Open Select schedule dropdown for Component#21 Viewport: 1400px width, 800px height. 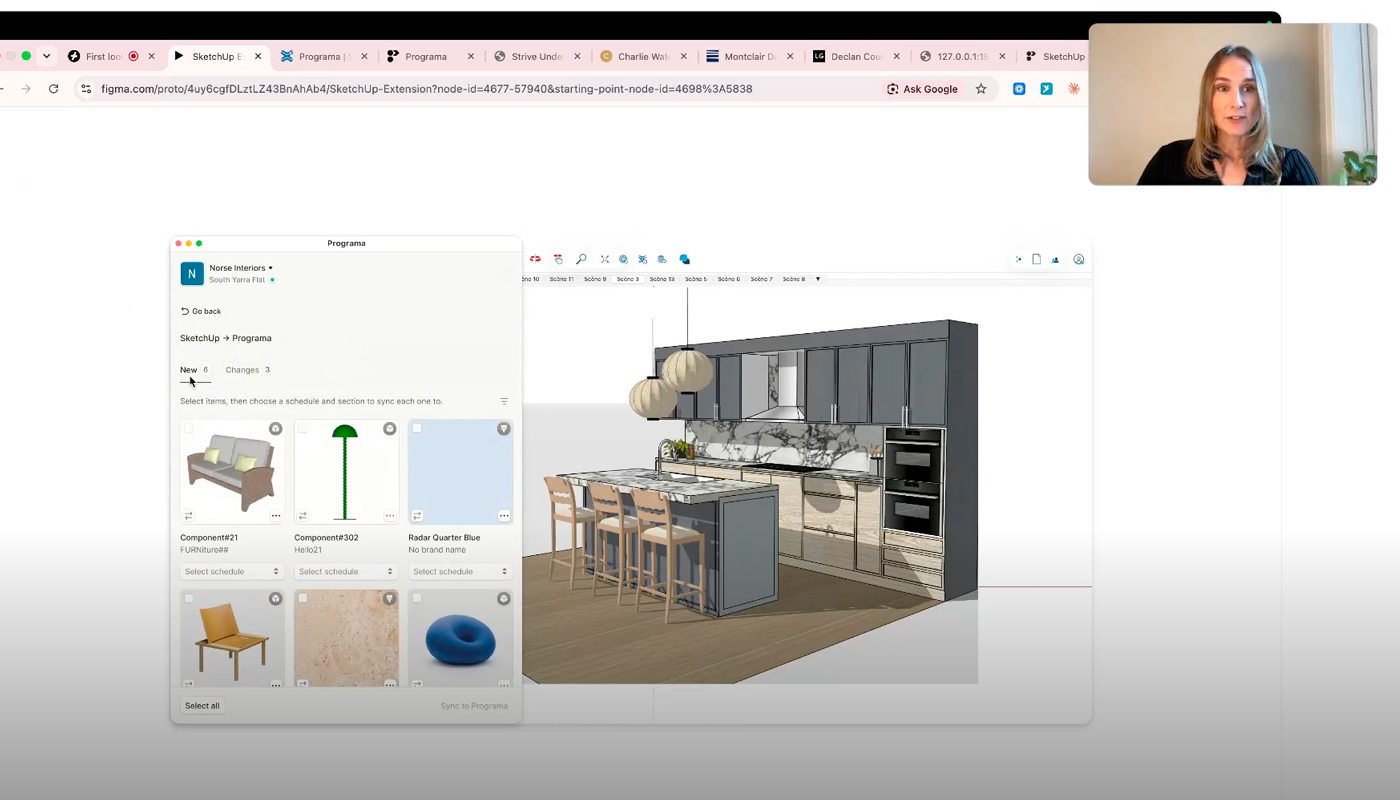click(232, 572)
